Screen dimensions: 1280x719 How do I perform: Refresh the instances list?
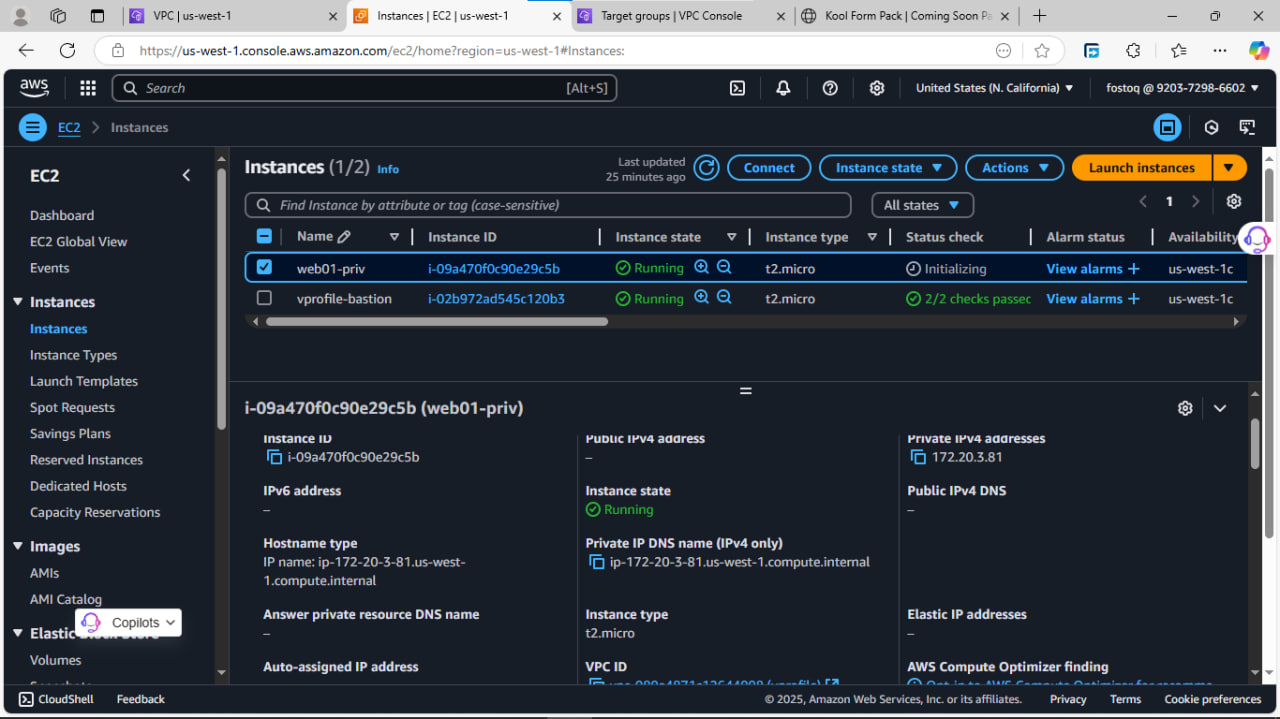(707, 168)
